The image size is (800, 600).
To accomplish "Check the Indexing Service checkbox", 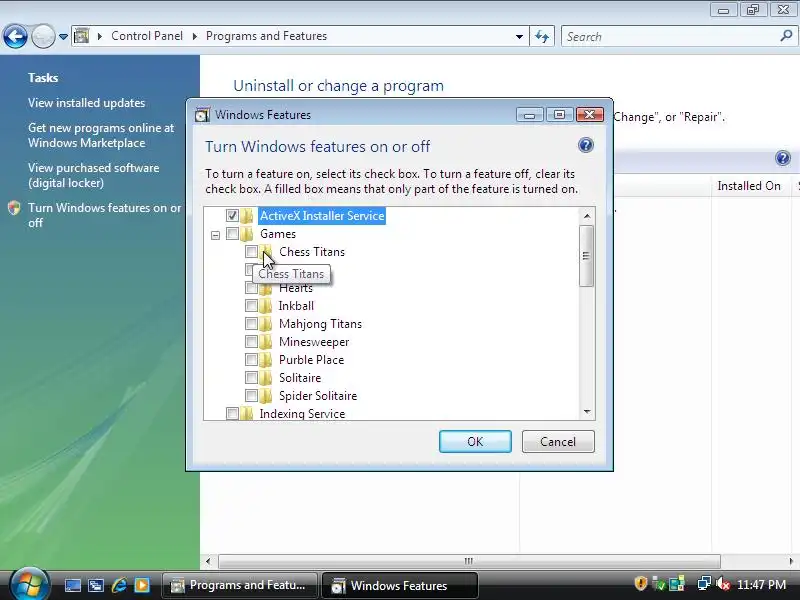I will click(x=232, y=413).
